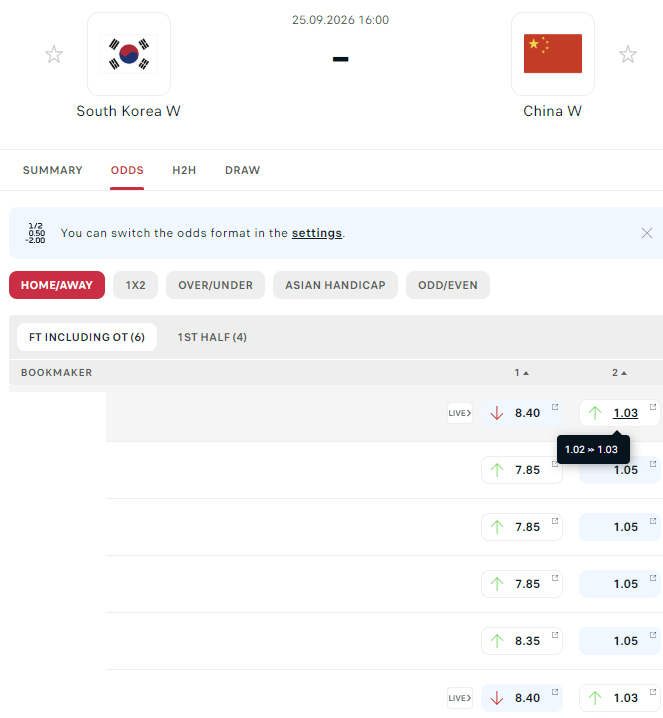Select the Over/Under odds type
663x718 pixels.
tap(215, 285)
